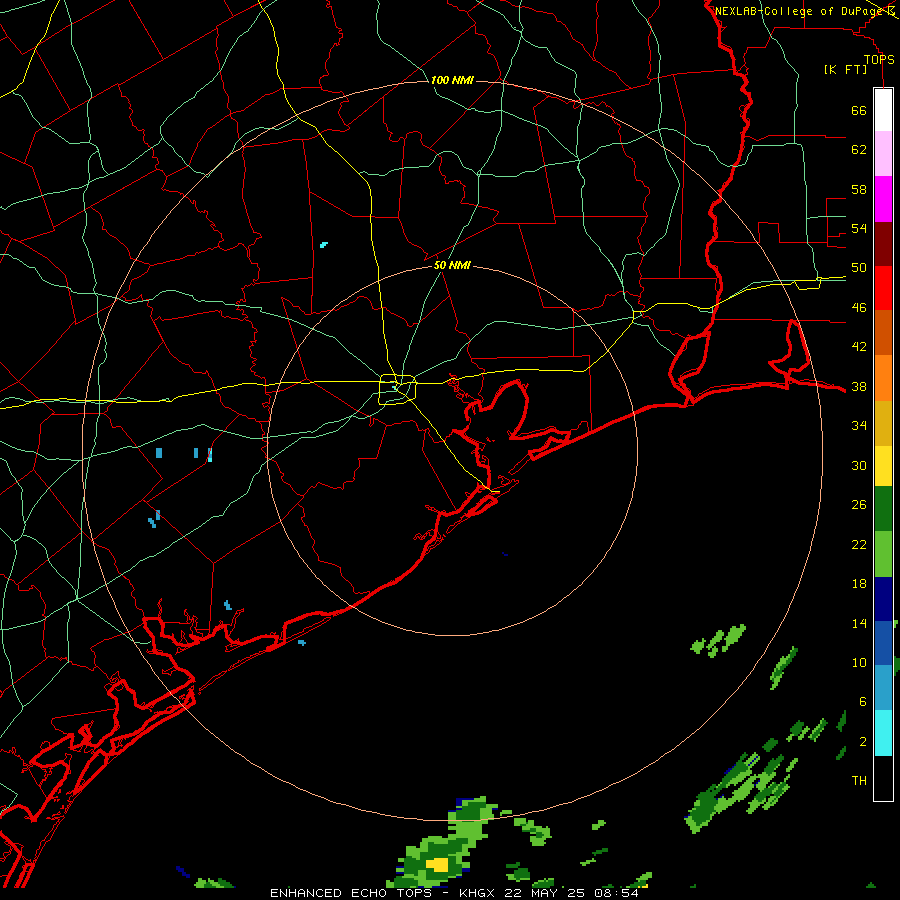Click the yellow Houston beltway loop at center
This screenshot has width=900, height=900.
(398, 389)
